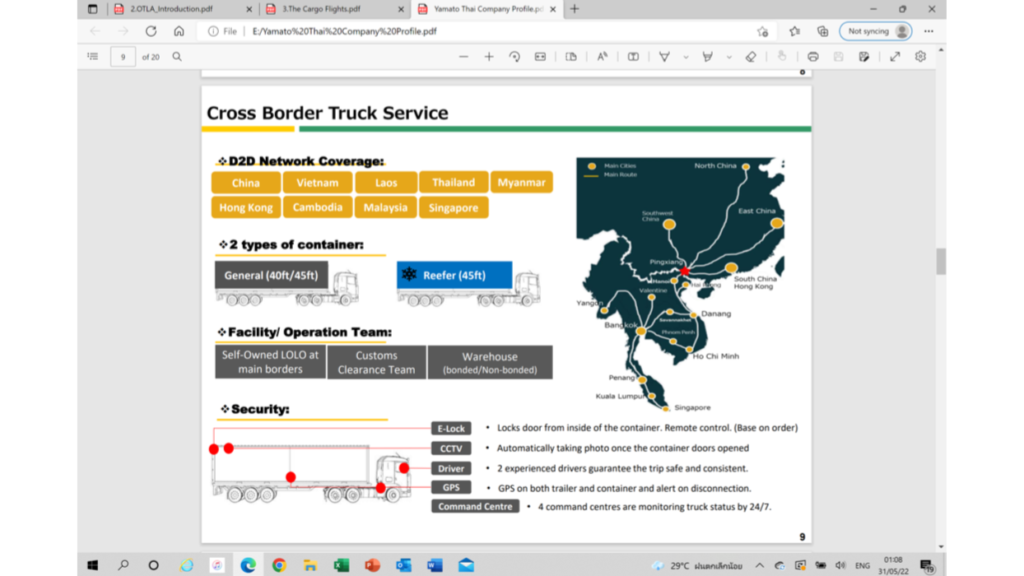Close the Cargo Flights.pdf tab
Screen dimensions: 1024x576
pos(401,9)
